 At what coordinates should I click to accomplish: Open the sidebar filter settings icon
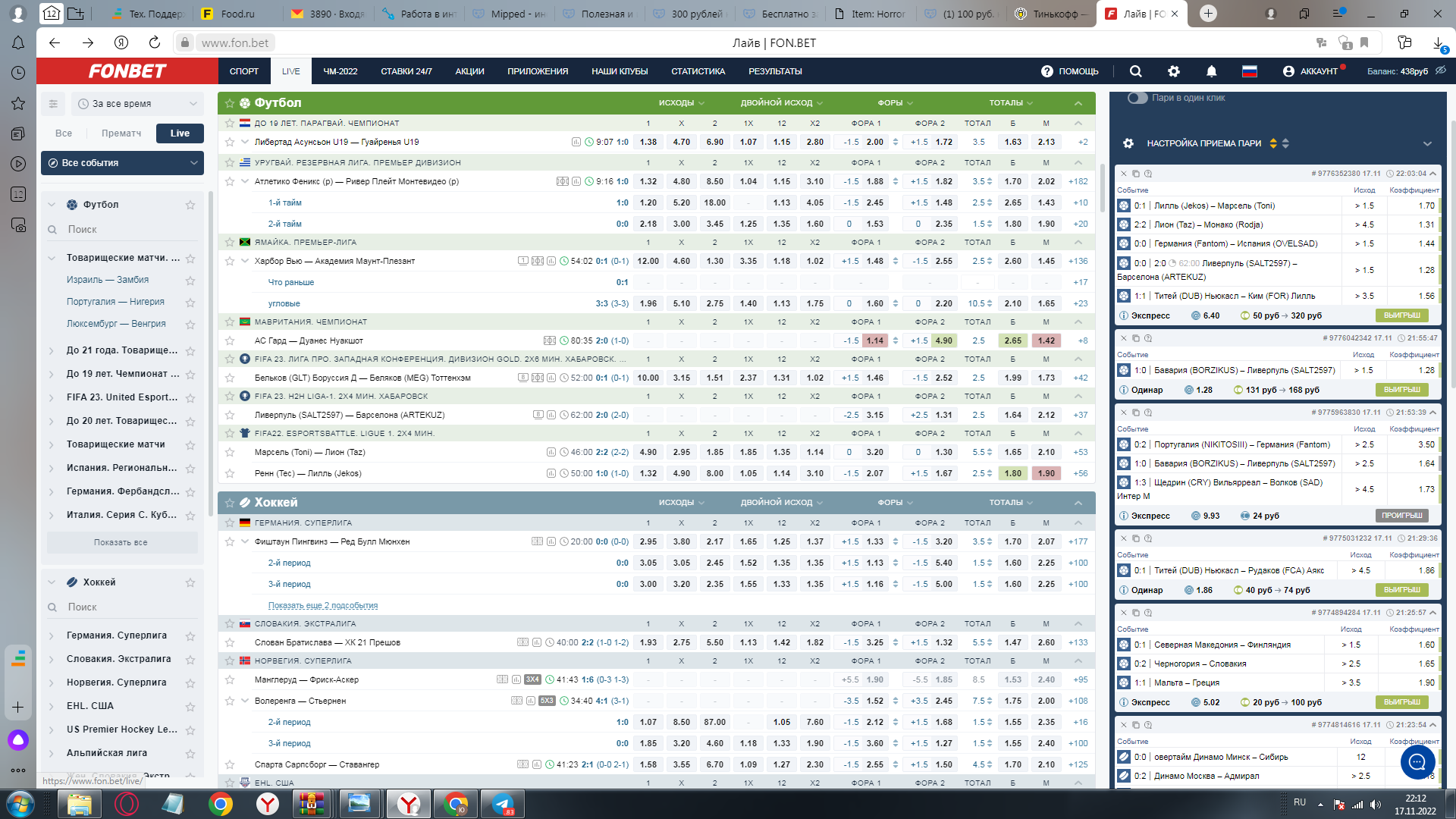tap(53, 104)
